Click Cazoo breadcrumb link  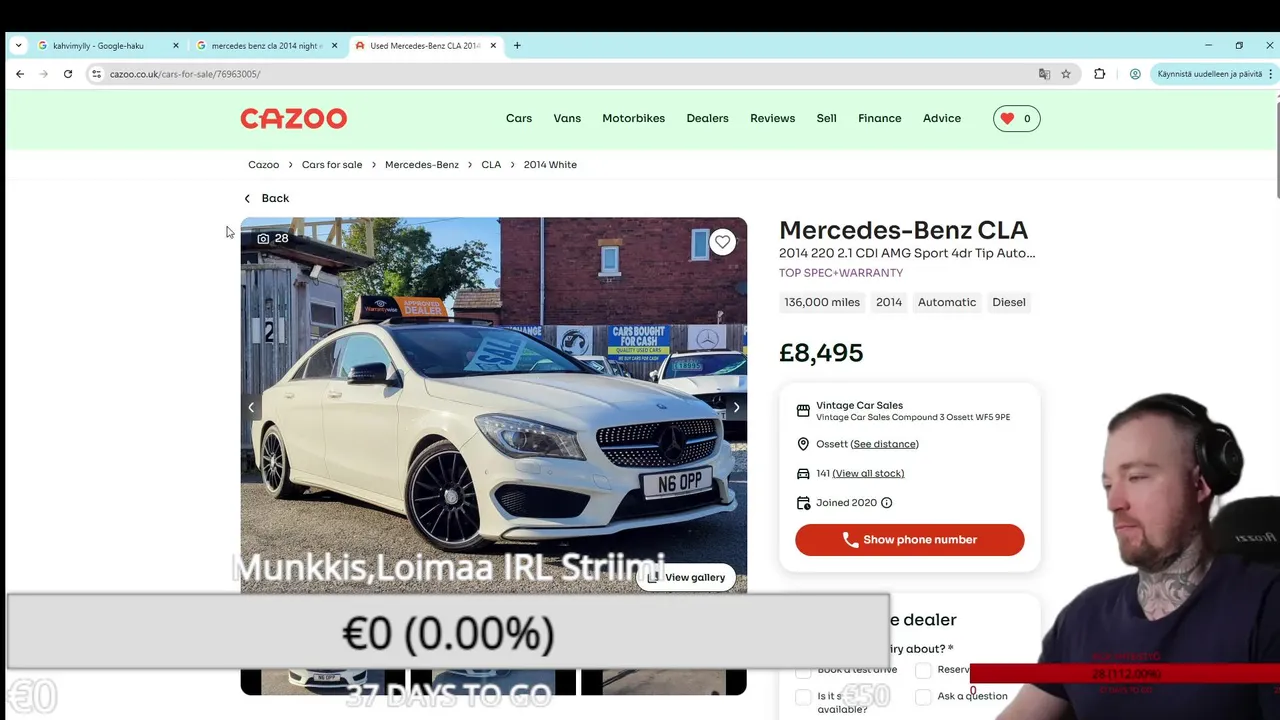click(x=264, y=164)
